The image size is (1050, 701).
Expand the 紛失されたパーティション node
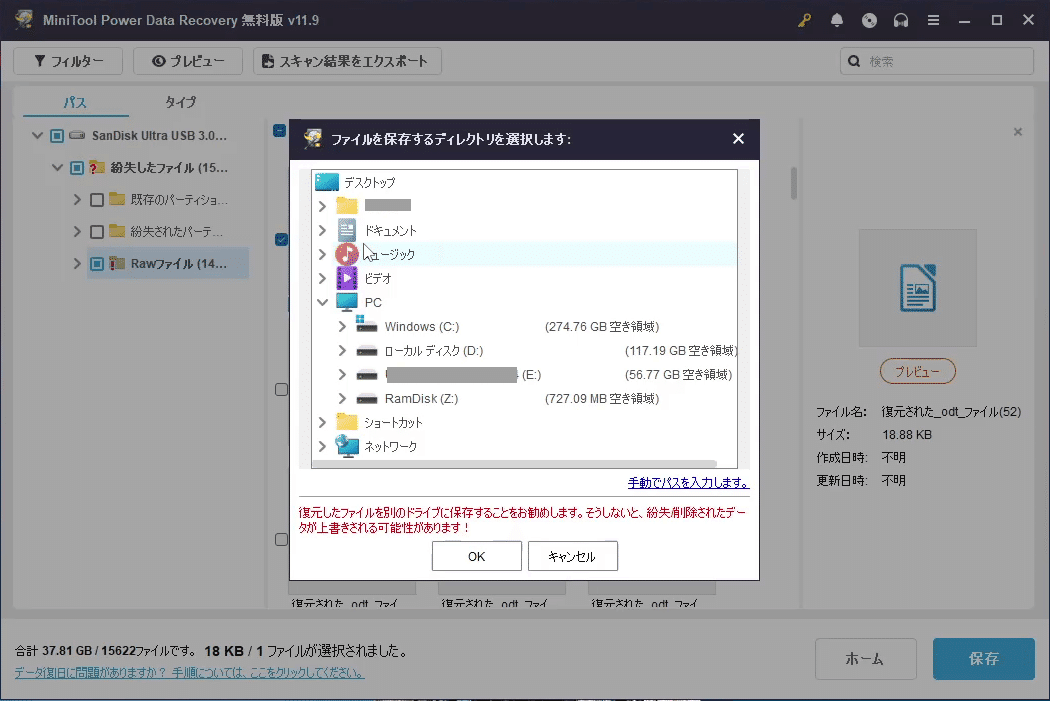click(x=77, y=232)
